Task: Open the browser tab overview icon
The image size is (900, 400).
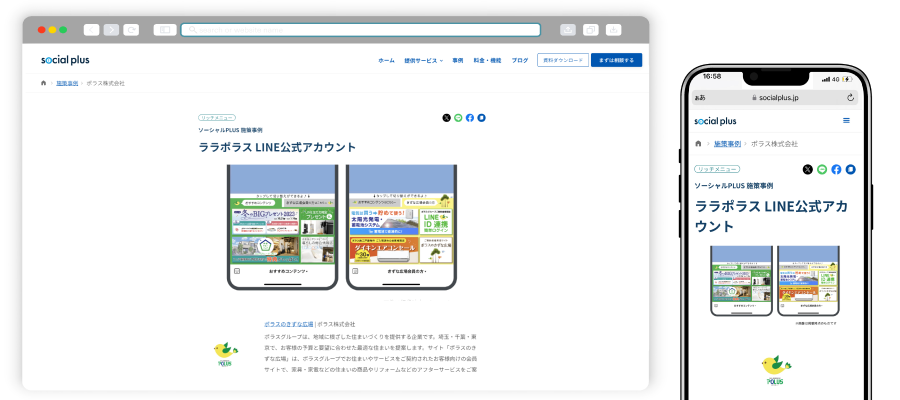Action: point(591,30)
